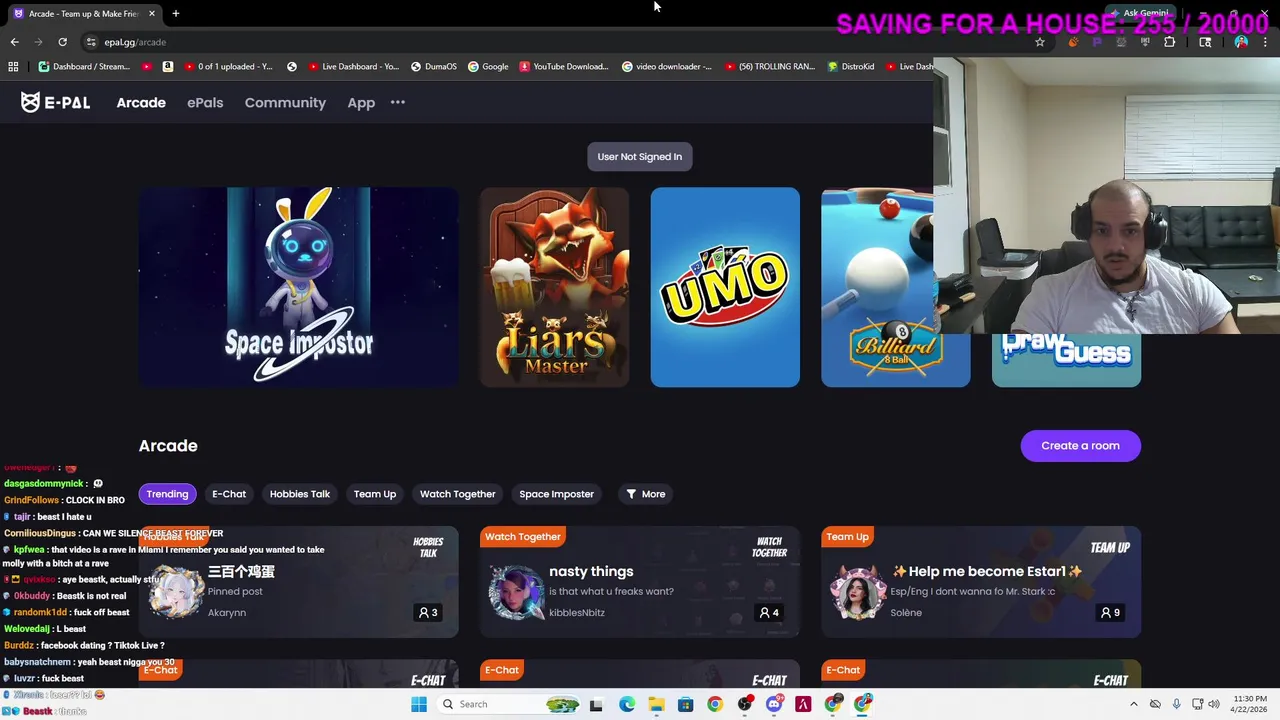Go back with browser back arrow
This screenshot has height=720, width=1280.
click(x=14, y=42)
